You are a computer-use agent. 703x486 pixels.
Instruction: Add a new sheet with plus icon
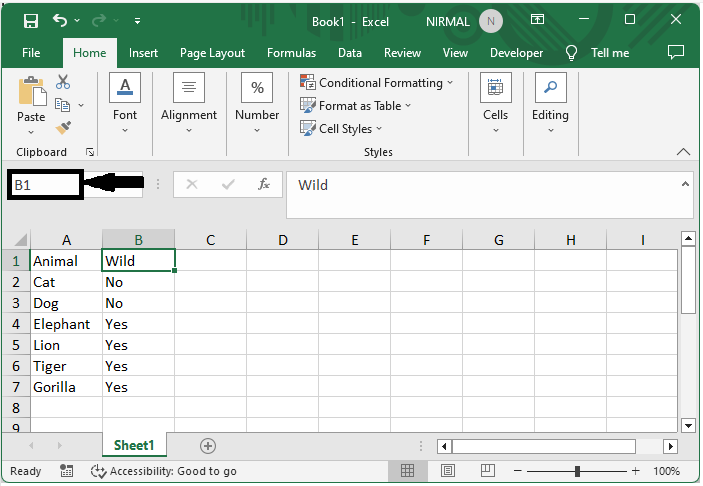[x=208, y=445]
